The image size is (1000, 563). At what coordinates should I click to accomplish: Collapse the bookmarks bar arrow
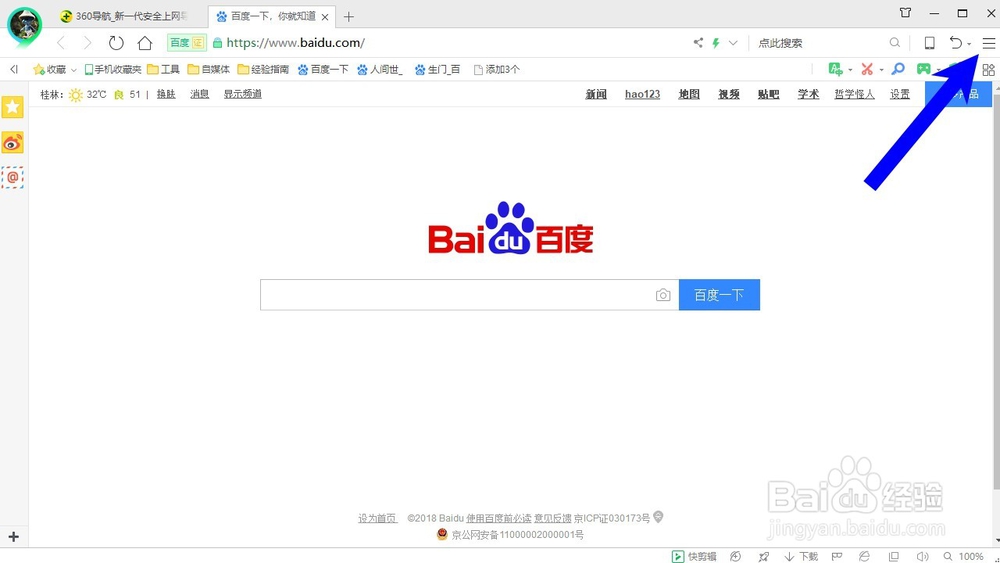(14, 69)
